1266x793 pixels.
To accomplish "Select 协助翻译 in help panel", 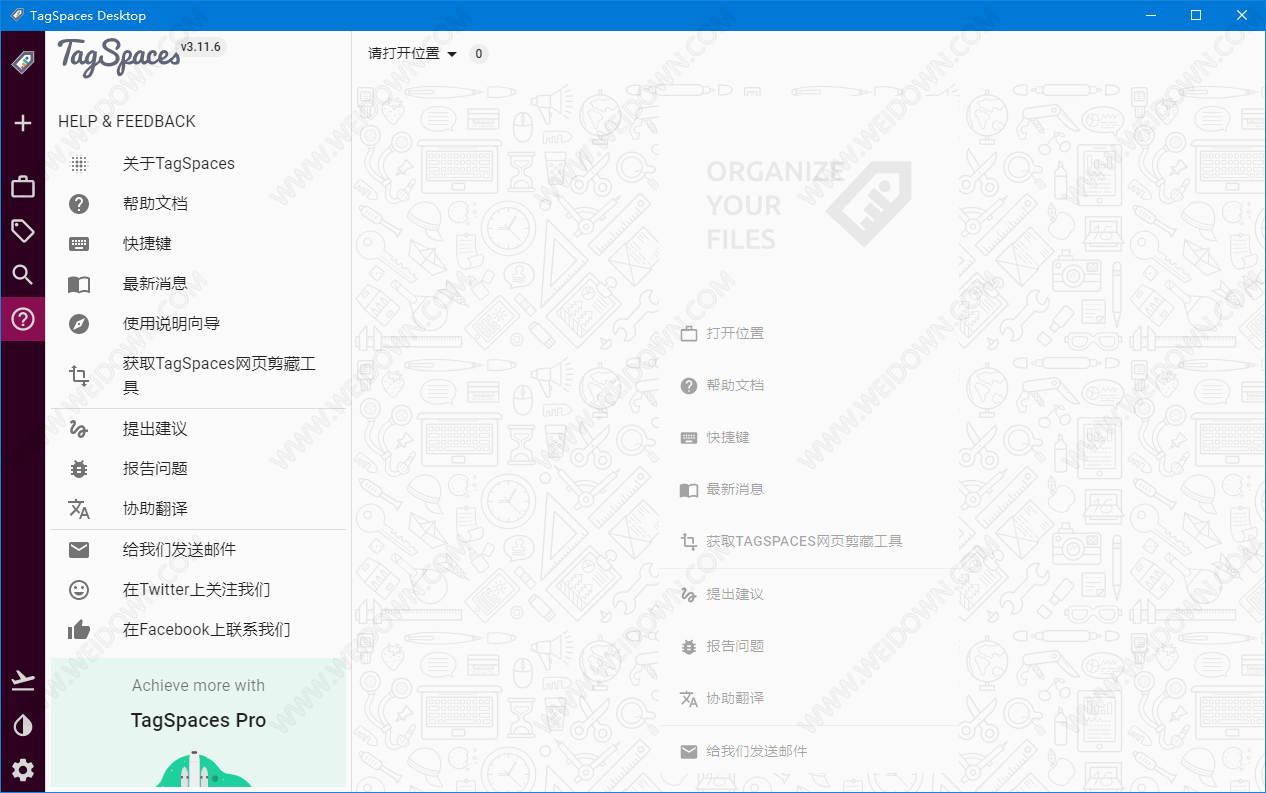I will pos(199,509).
